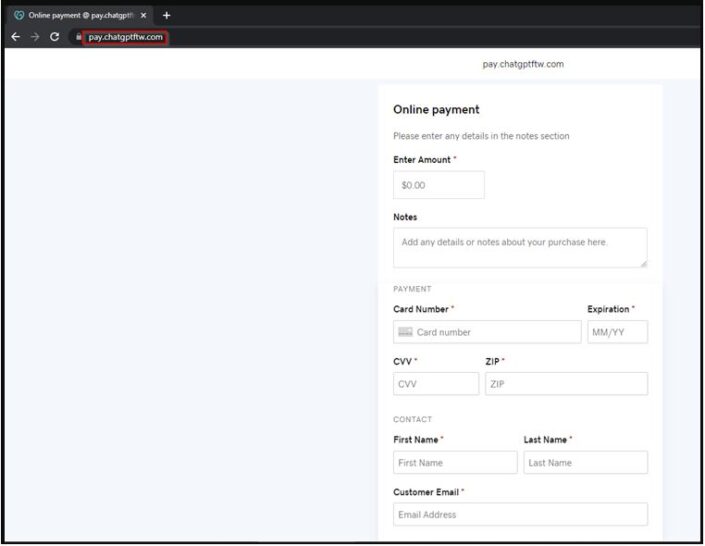Click the CVV input box
The image size is (705, 546).
pyautogui.click(x=436, y=384)
